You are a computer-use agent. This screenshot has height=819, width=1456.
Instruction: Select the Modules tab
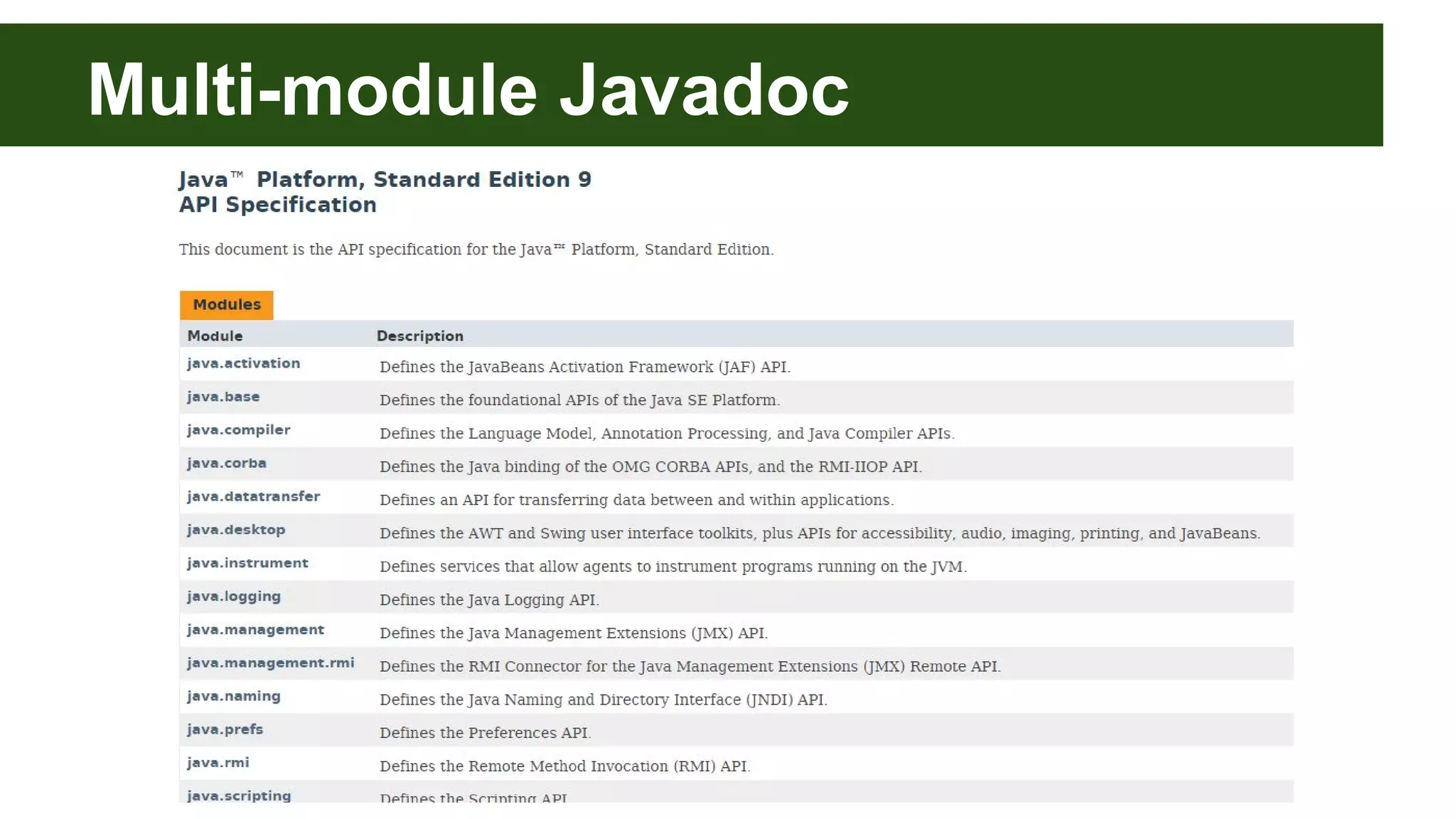pos(226,304)
